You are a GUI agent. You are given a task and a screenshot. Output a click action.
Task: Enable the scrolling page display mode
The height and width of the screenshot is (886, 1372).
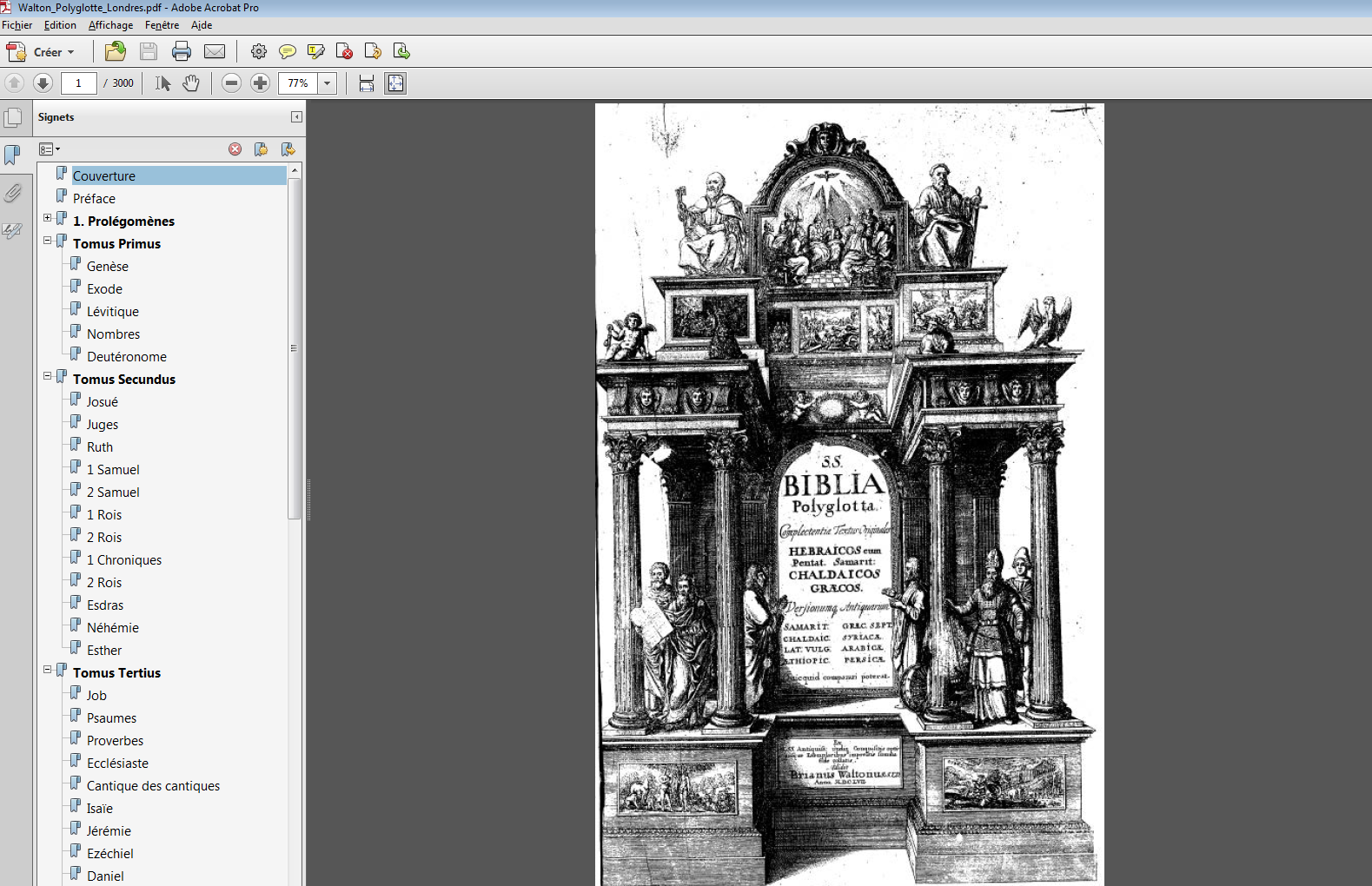[367, 83]
